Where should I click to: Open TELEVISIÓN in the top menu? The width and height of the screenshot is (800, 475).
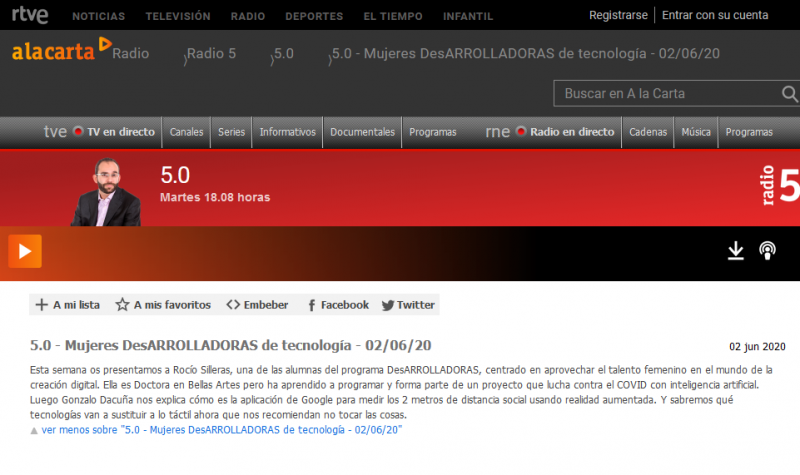[x=178, y=16]
